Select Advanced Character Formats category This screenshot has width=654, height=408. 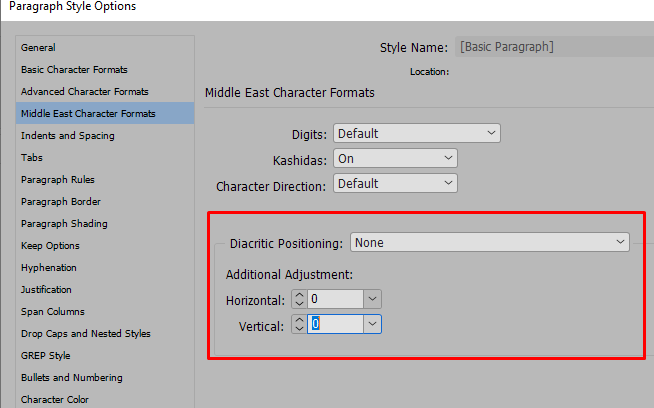coord(105,91)
